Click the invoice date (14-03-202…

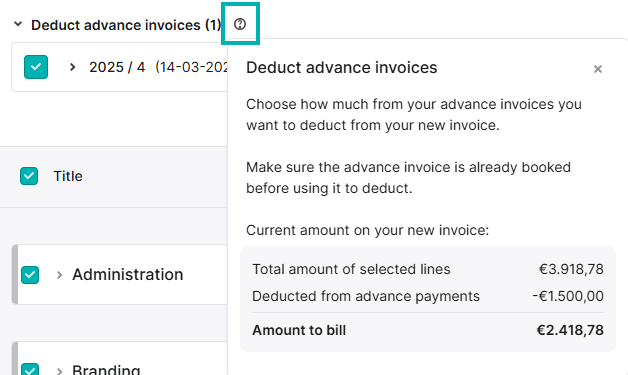pyautogui.click(x=191, y=67)
